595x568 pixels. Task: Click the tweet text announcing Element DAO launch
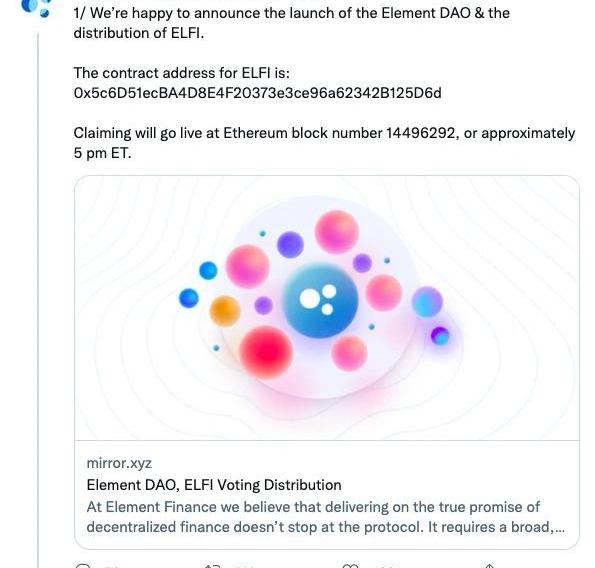291,23
